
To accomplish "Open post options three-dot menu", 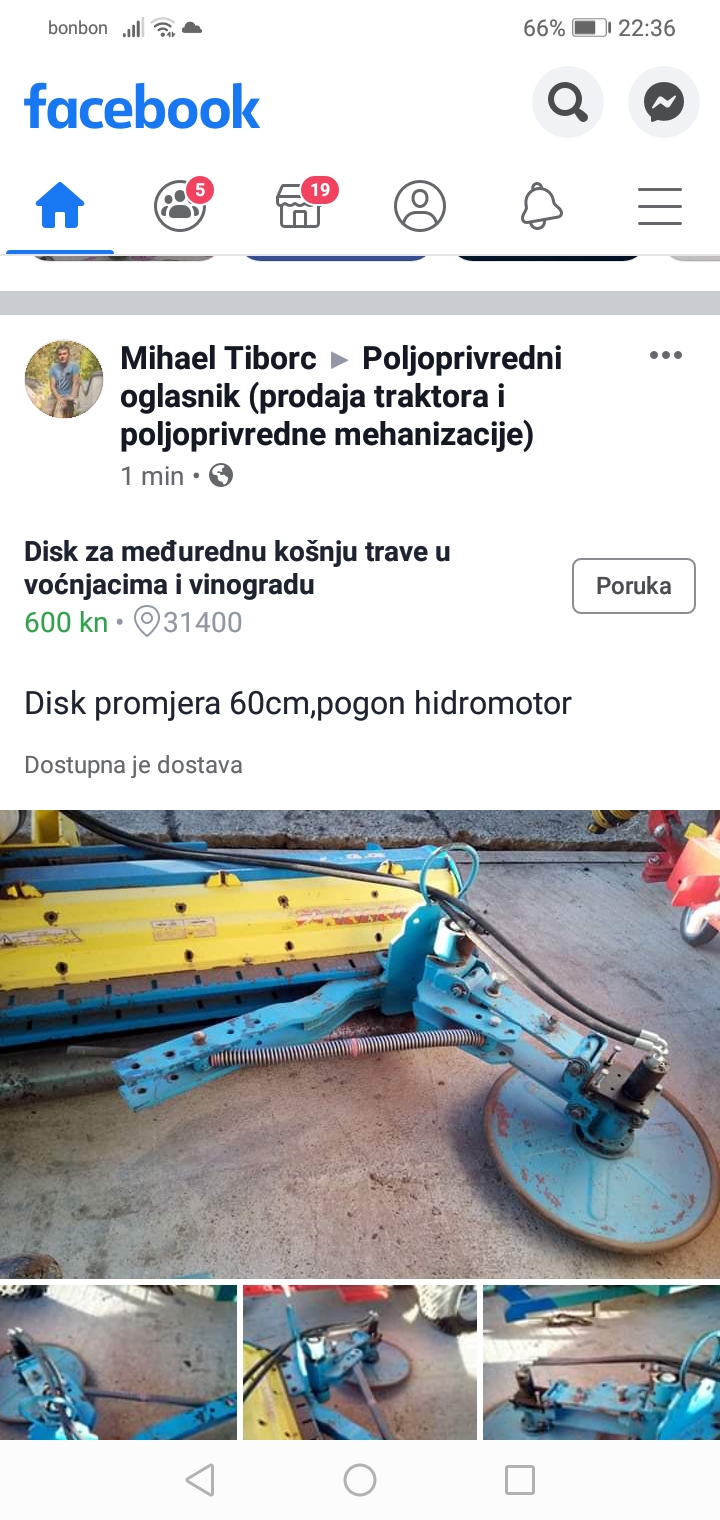I will point(666,355).
